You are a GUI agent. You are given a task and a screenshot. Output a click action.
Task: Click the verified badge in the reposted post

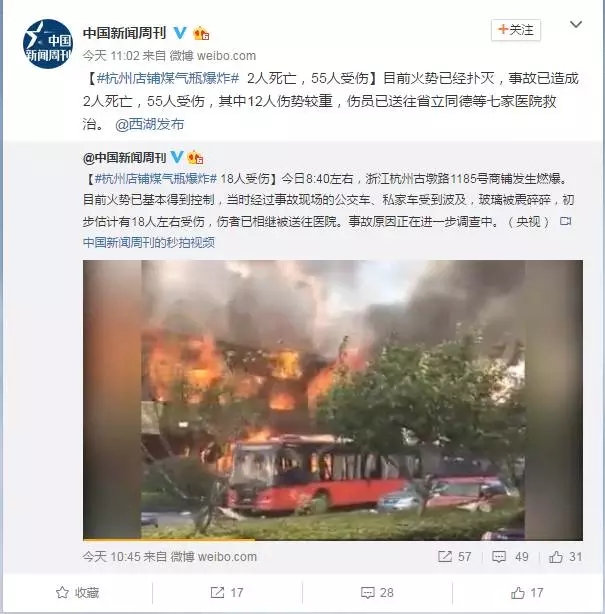point(177,157)
